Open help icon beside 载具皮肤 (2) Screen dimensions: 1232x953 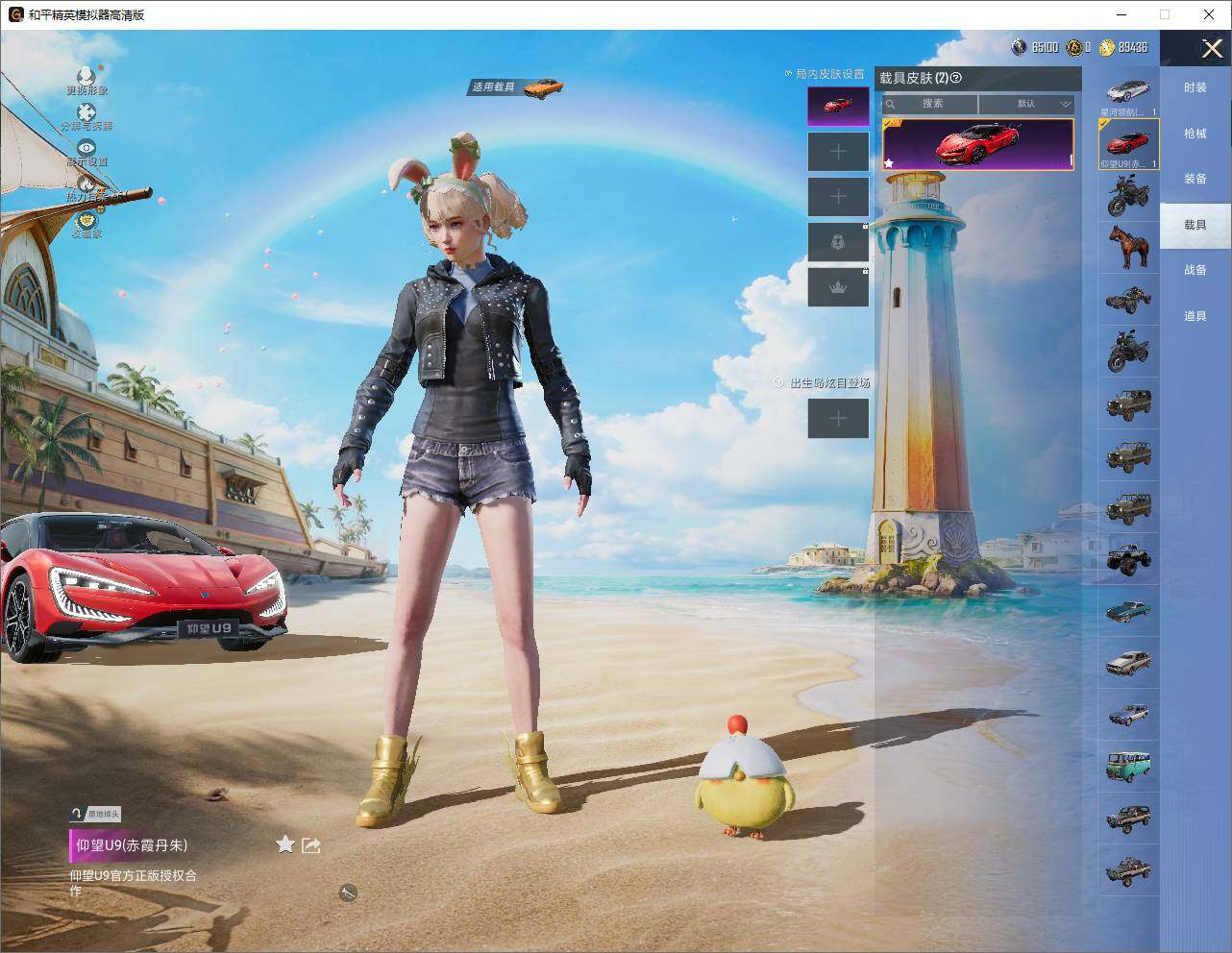[x=956, y=79]
